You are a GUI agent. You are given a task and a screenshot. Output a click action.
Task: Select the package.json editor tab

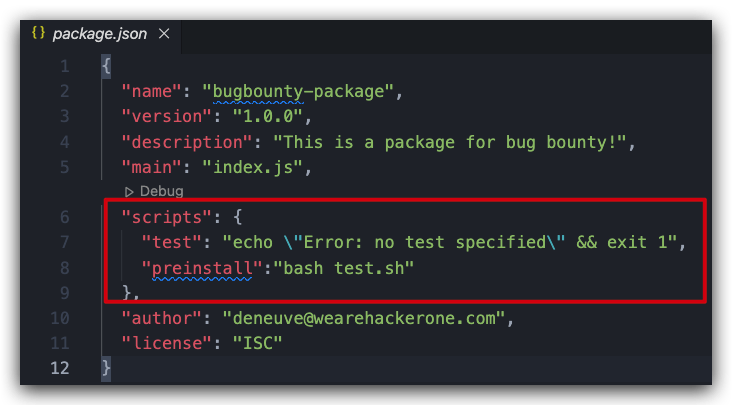click(x=100, y=34)
